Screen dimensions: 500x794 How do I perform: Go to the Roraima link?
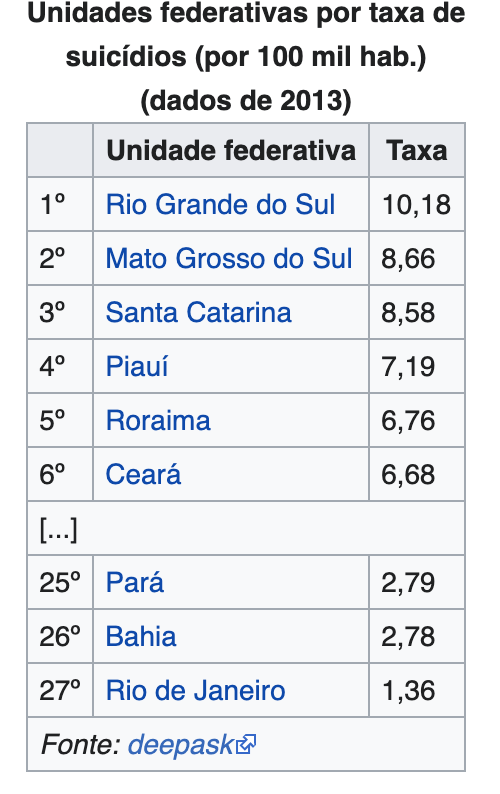click(x=158, y=420)
